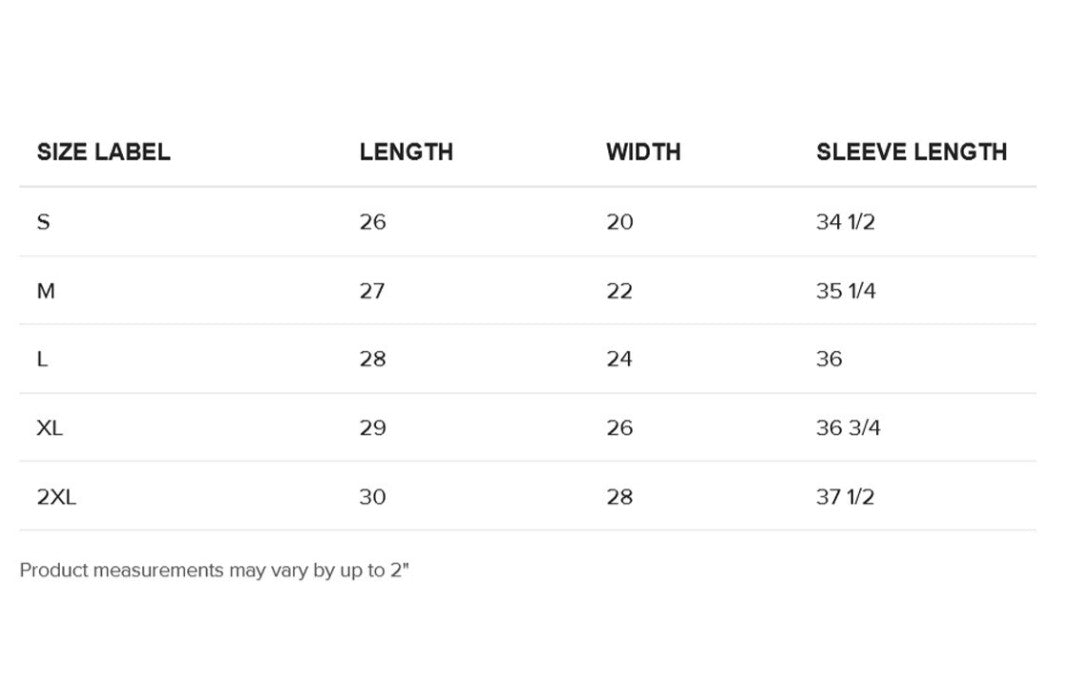Click the length value 30 for size 2XL
The width and height of the screenshot is (1080, 686).
(372, 497)
